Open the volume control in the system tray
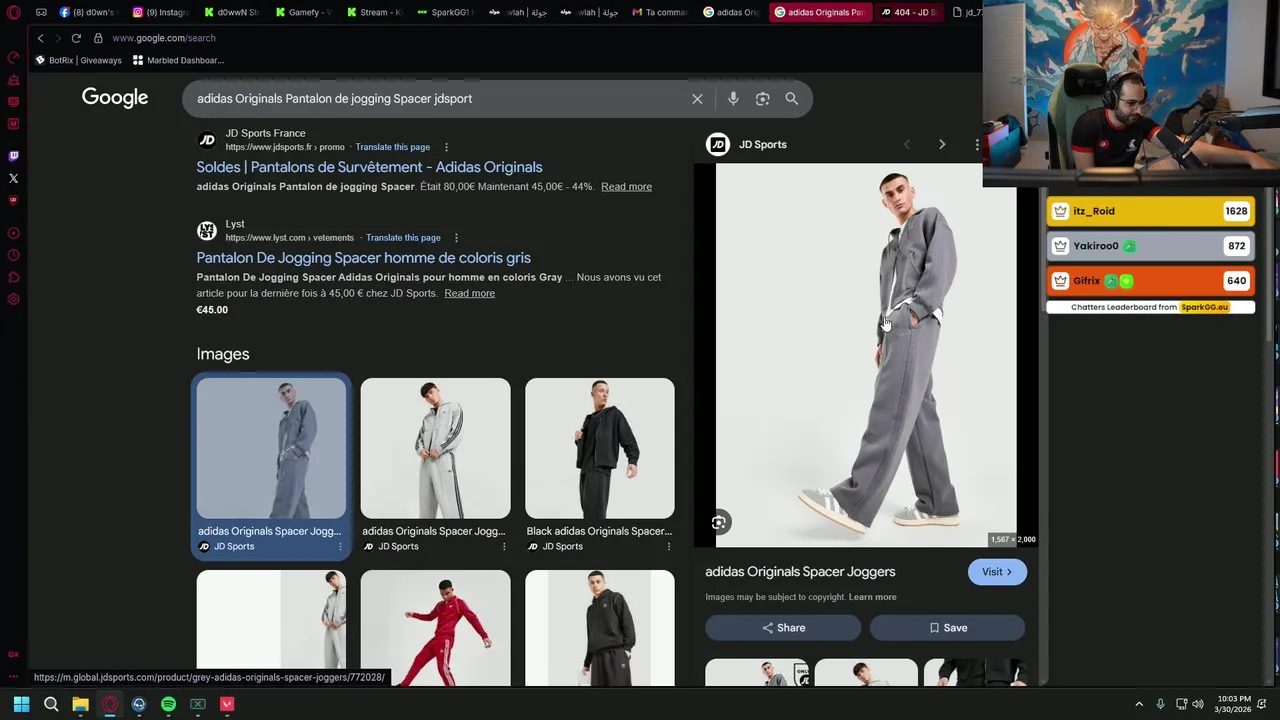This screenshot has width=1280, height=720. coord(1198,704)
